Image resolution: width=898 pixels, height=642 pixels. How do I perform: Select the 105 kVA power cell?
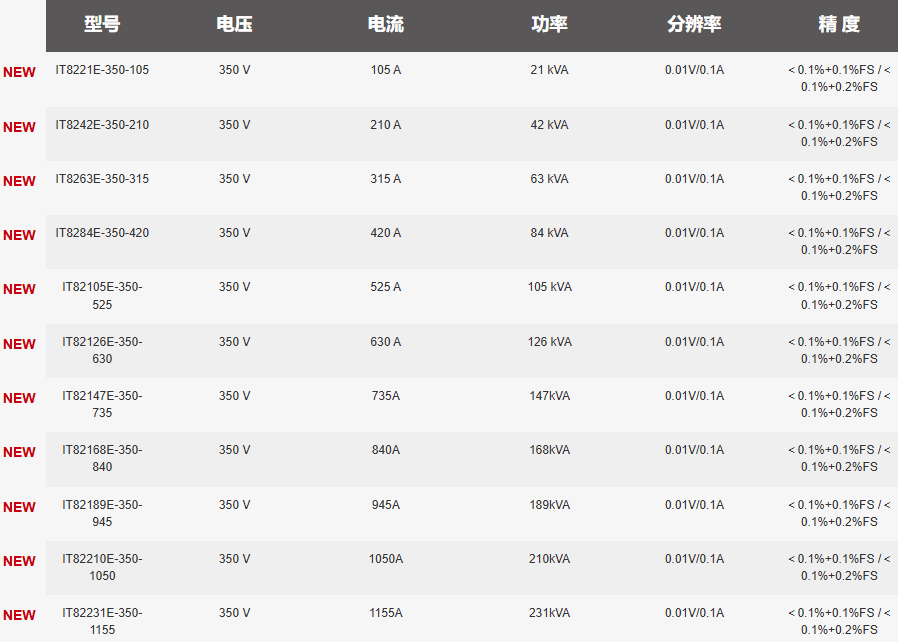(x=549, y=286)
